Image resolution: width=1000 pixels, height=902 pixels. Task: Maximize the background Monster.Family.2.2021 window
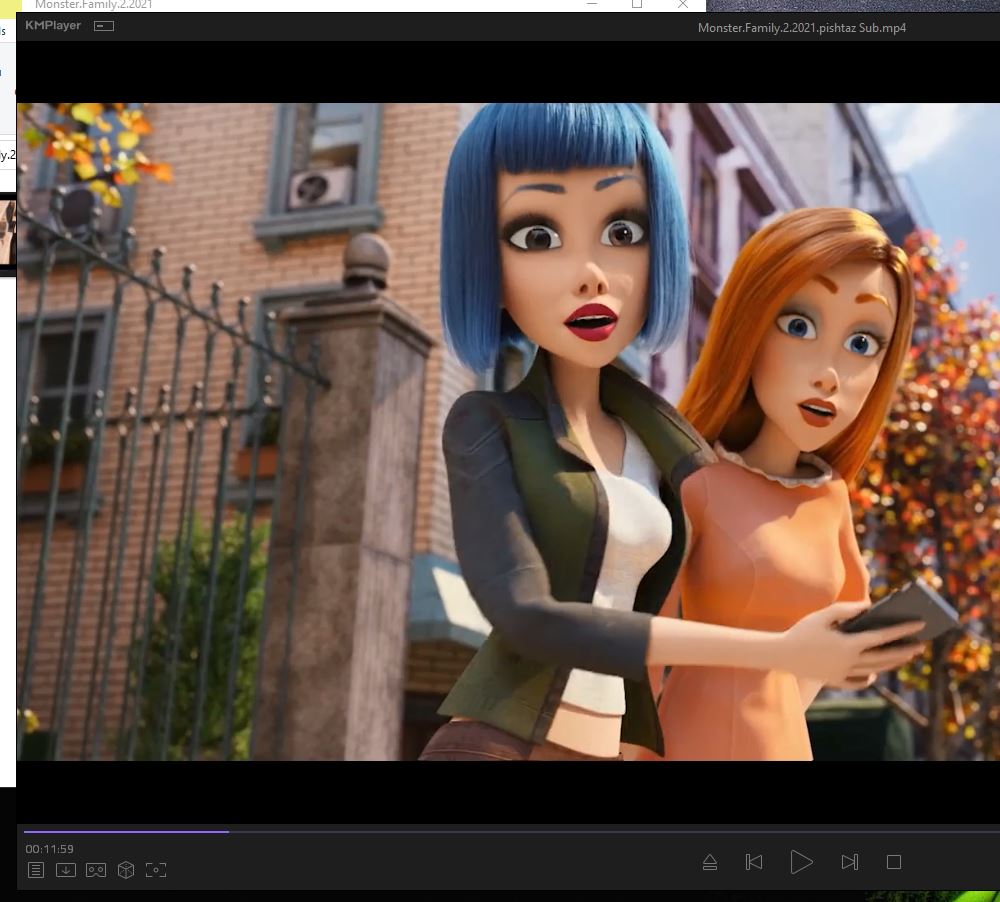tap(637, 5)
